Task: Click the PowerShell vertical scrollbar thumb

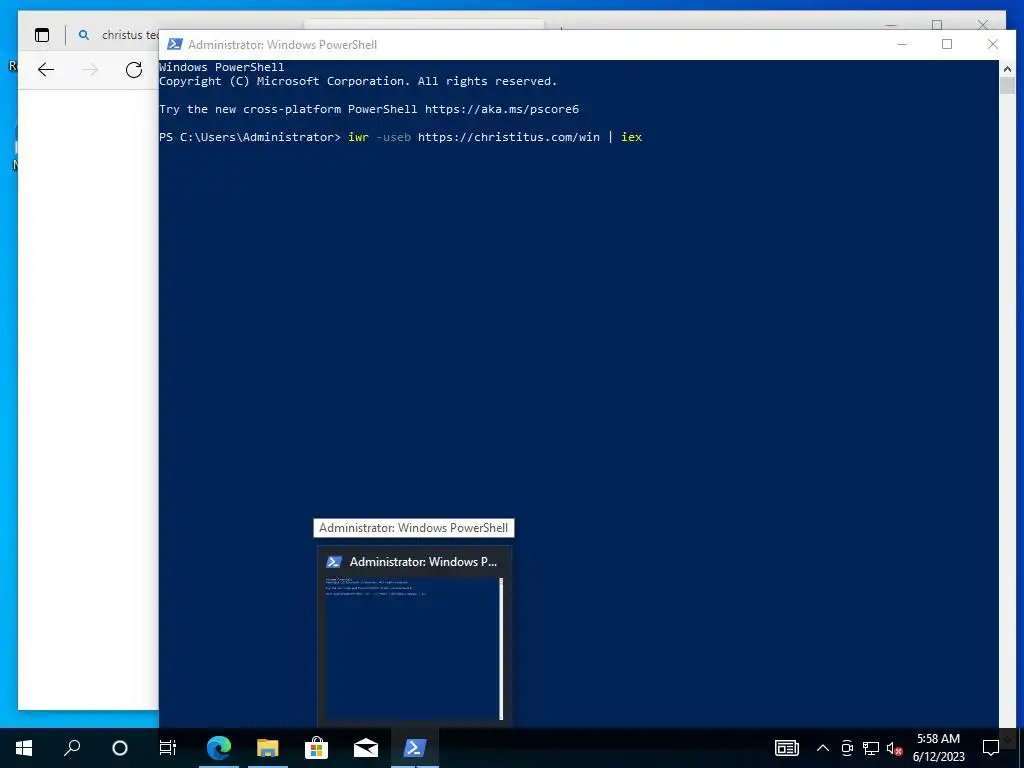Action: (1007, 86)
